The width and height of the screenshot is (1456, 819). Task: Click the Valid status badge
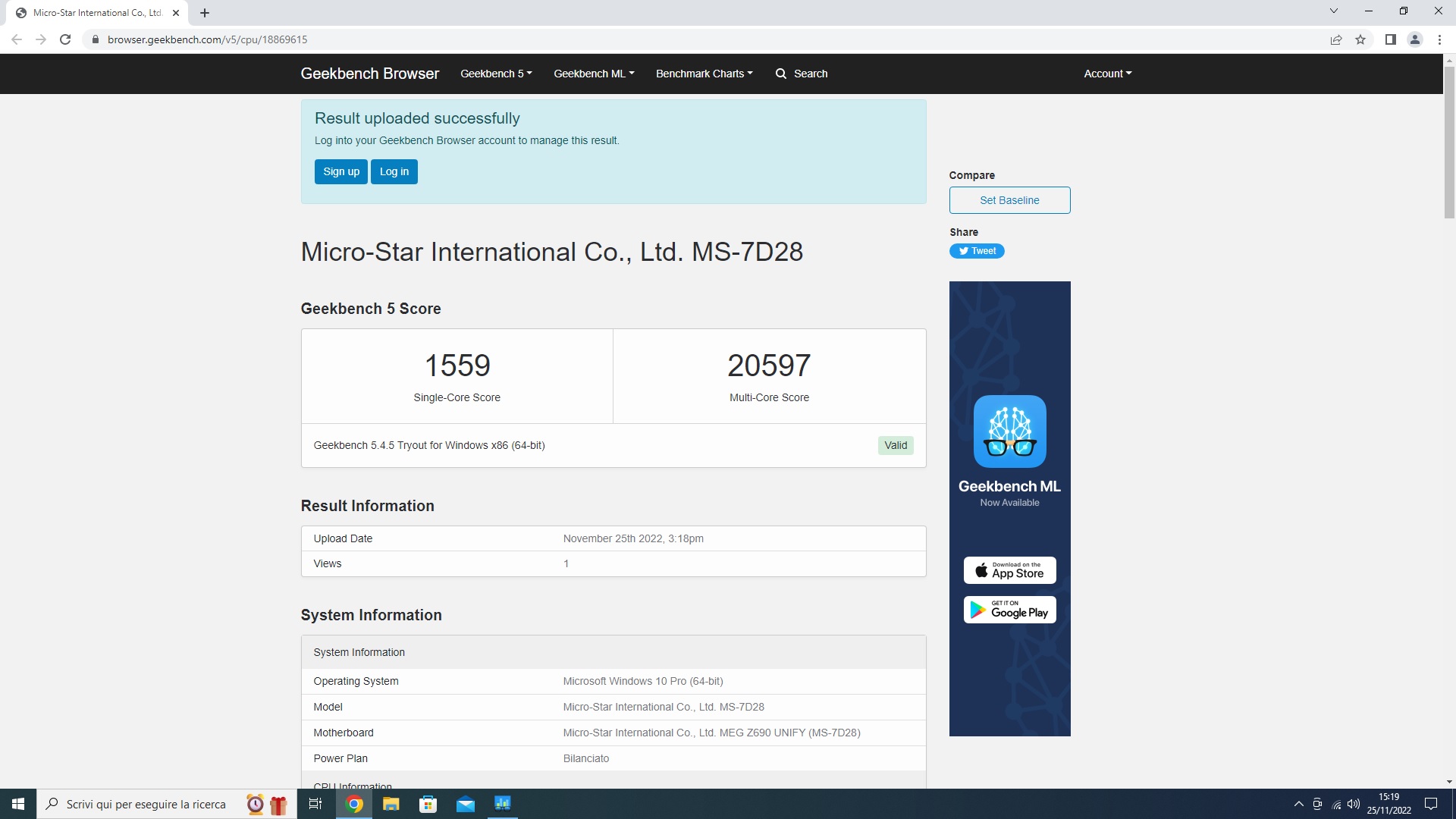tap(896, 445)
